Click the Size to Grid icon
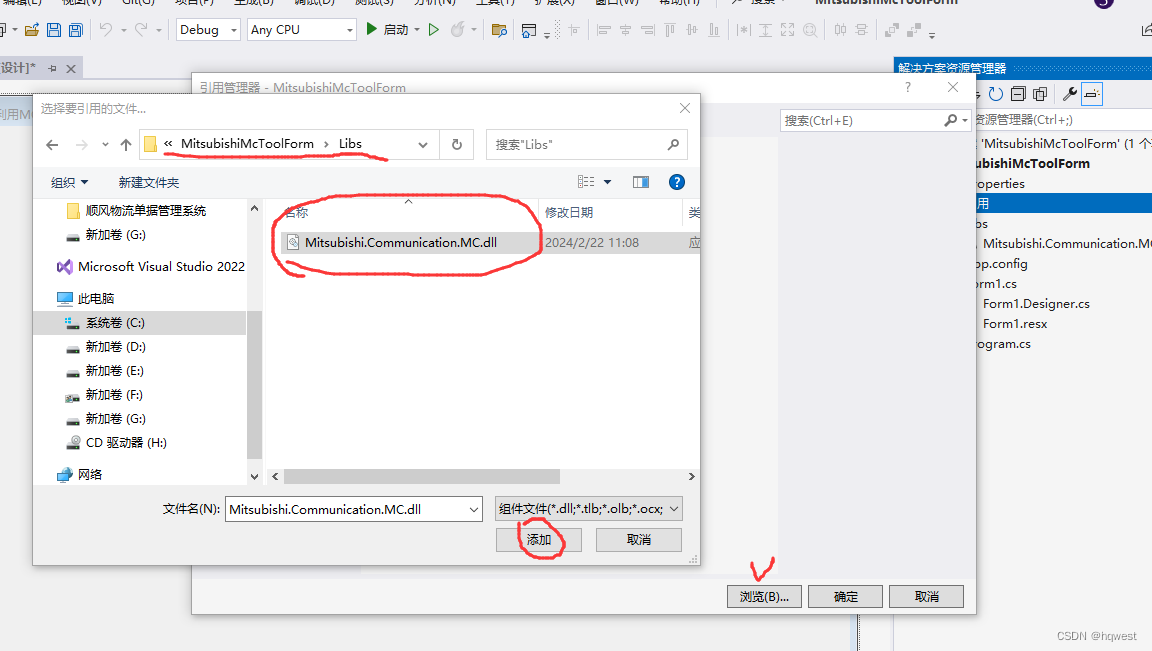The image size is (1152, 651). (x=810, y=30)
